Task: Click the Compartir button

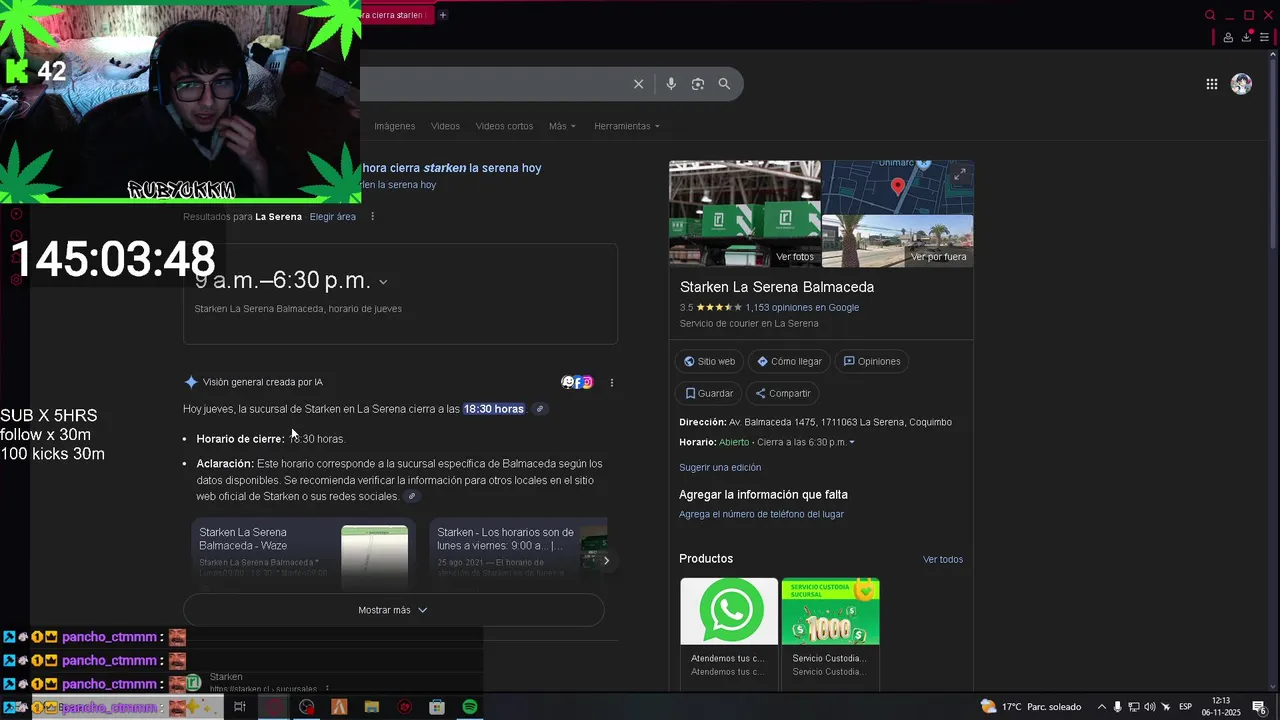Action: click(x=783, y=393)
